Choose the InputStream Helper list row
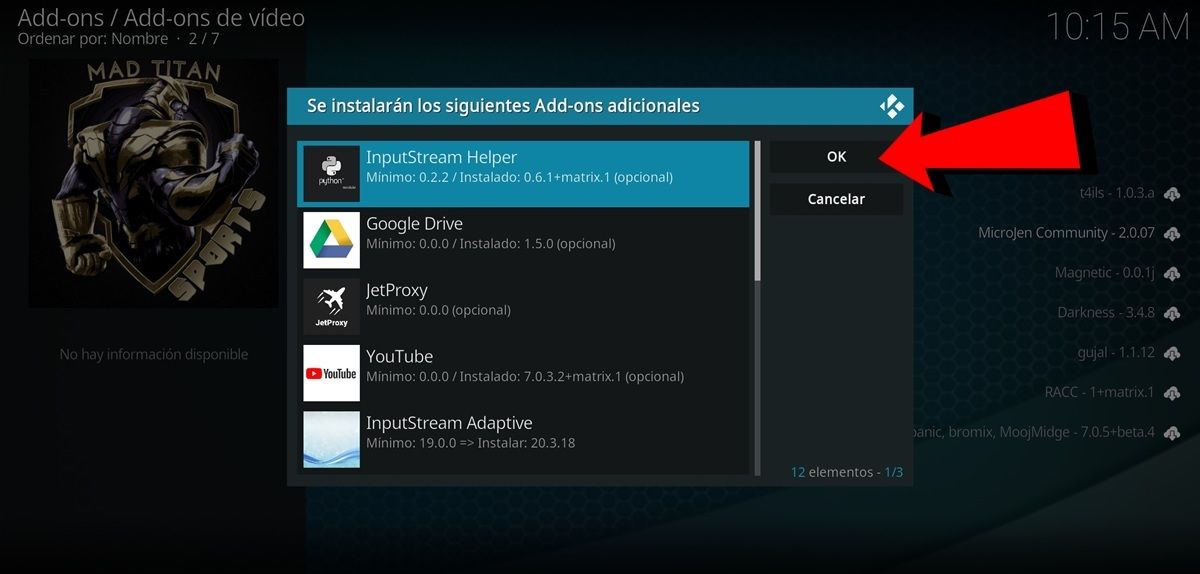 click(x=523, y=174)
